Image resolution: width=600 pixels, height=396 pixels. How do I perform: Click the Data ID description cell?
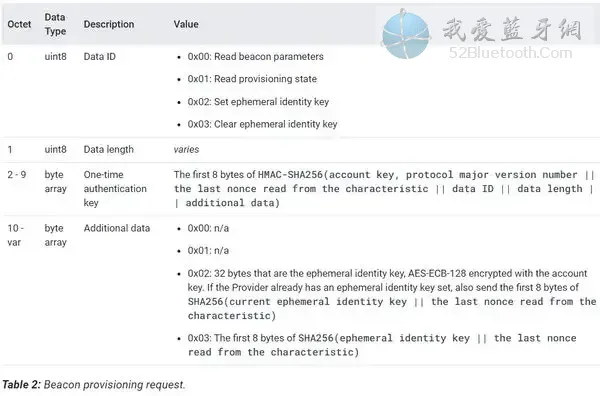(99, 57)
